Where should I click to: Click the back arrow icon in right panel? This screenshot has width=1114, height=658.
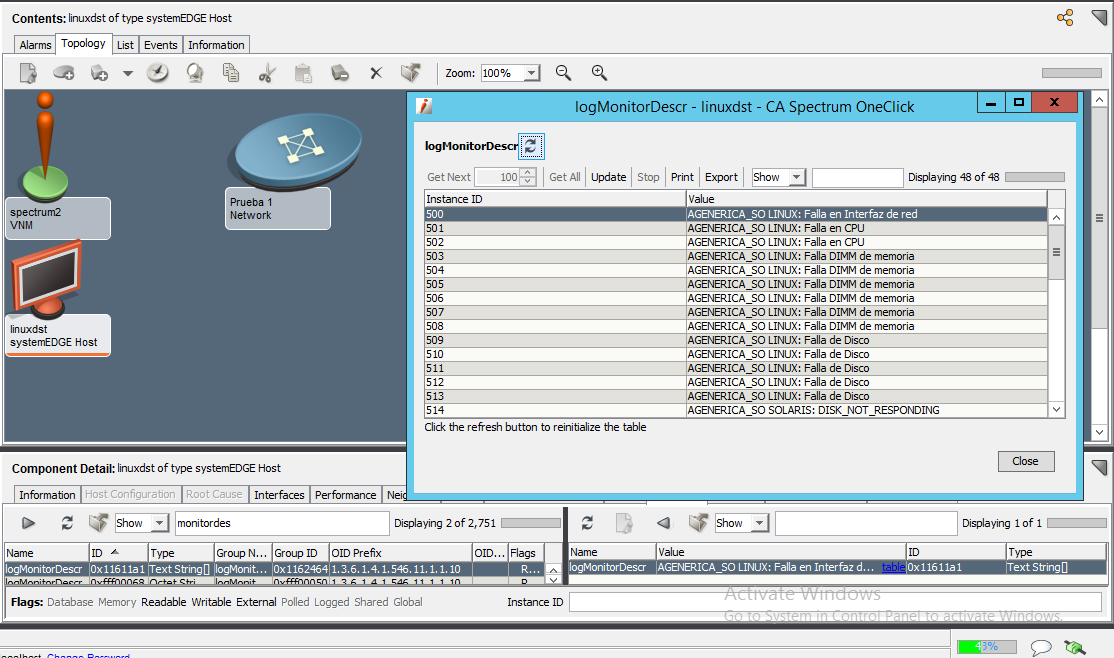coord(663,523)
